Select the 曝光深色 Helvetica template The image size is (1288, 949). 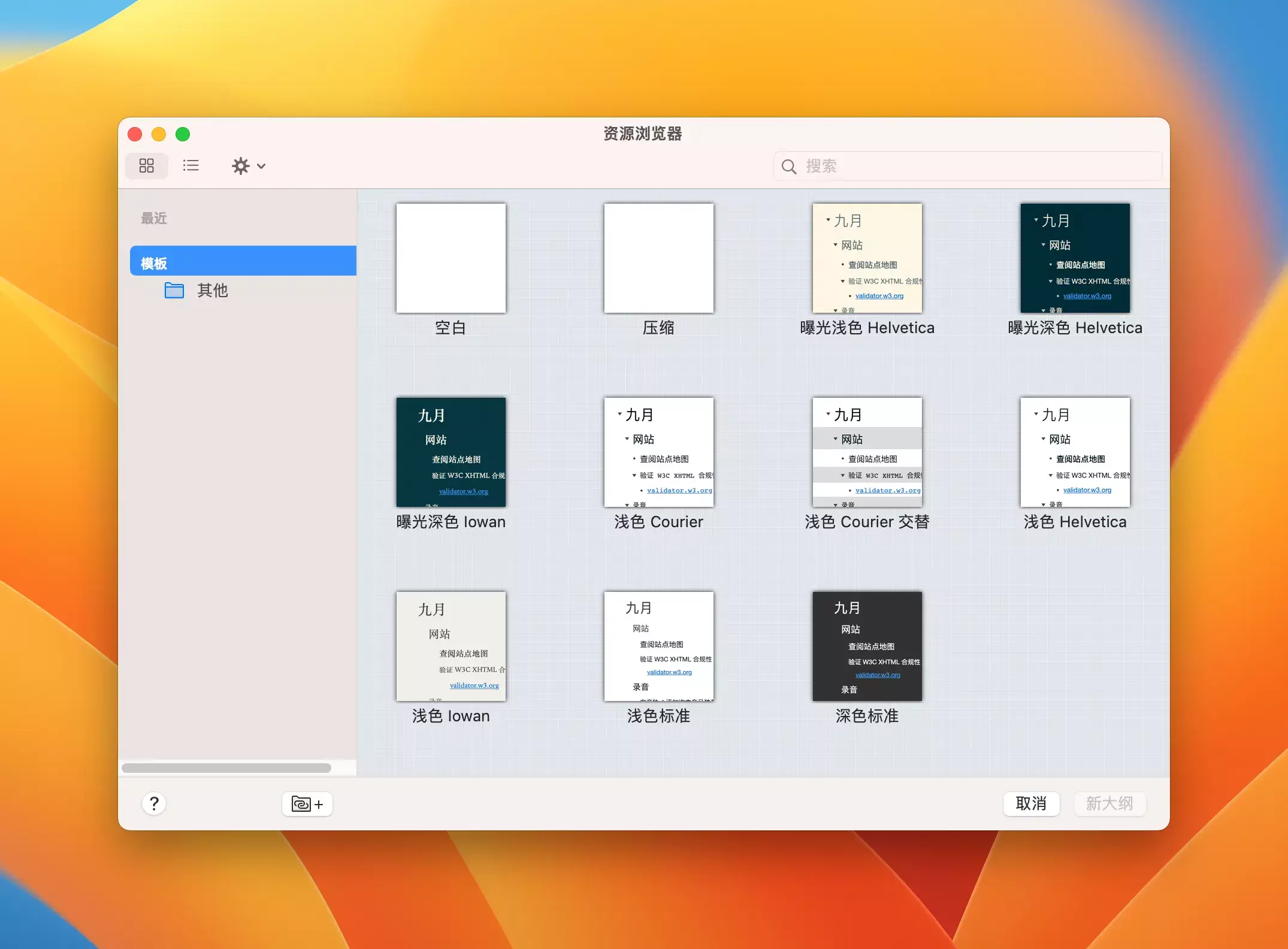pos(1075,258)
